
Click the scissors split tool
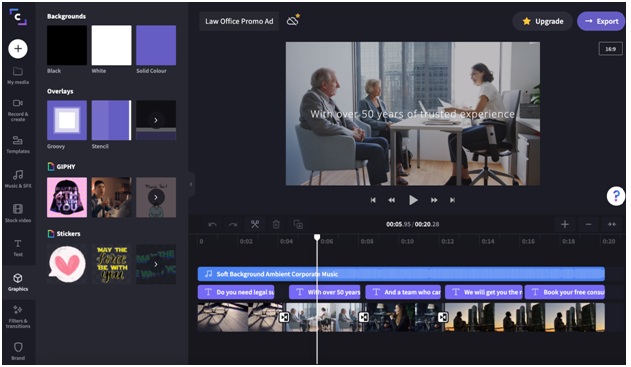(255, 225)
